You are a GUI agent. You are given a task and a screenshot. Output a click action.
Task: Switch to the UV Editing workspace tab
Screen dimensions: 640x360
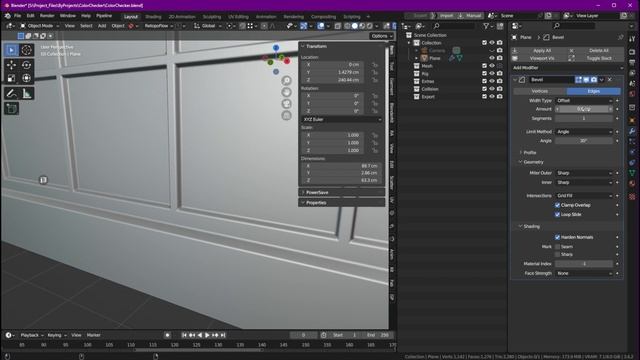click(x=238, y=17)
